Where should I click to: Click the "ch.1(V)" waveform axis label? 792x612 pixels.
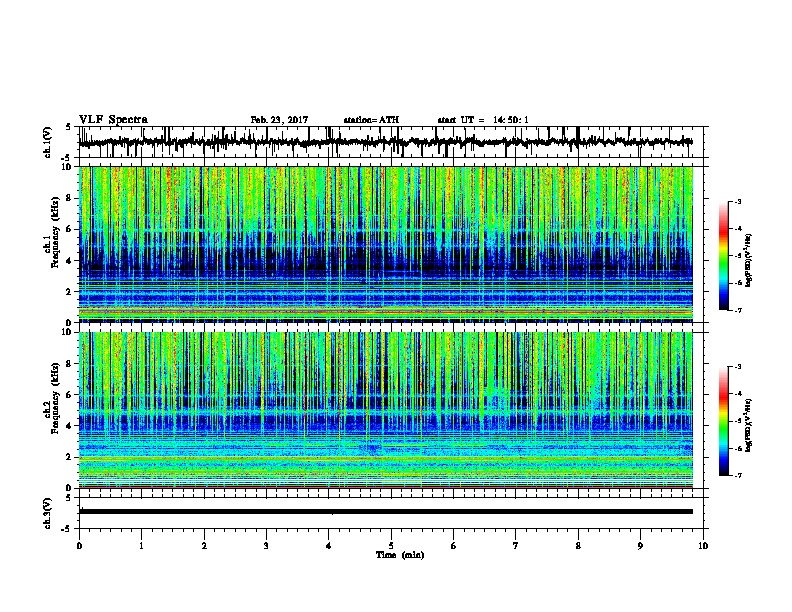(x=48, y=142)
